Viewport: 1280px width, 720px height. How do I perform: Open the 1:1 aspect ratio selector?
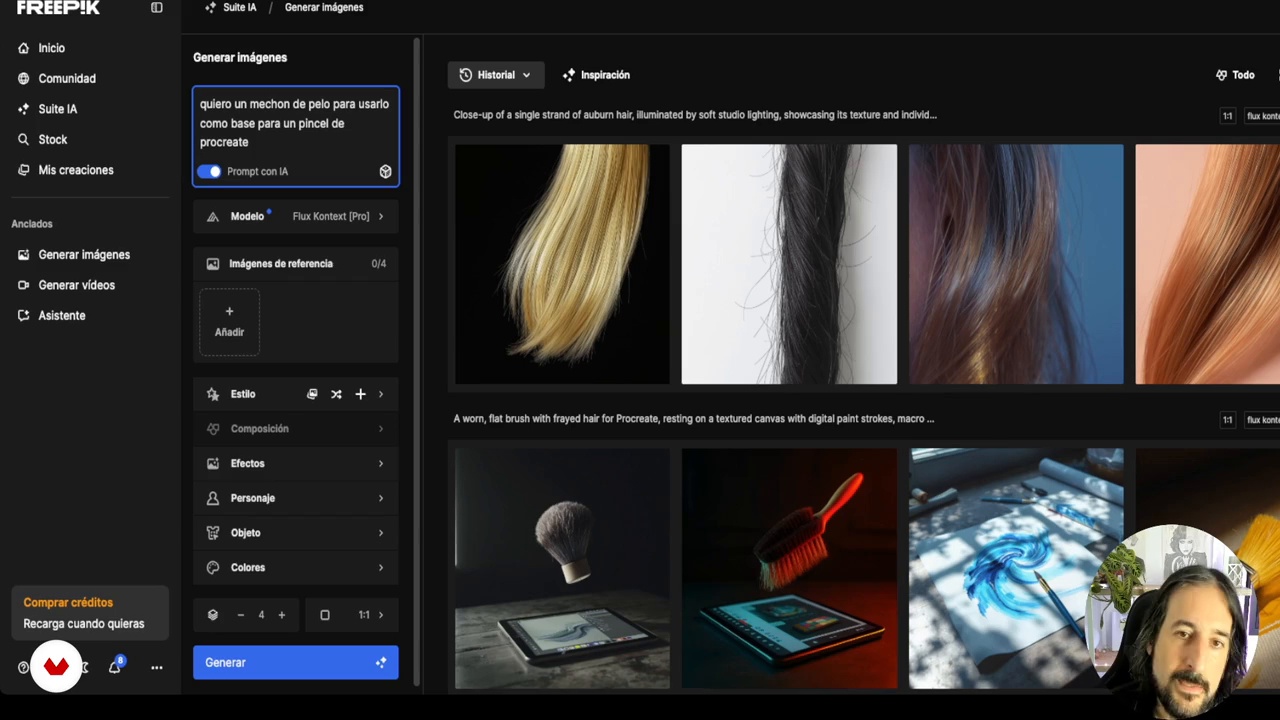click(364, 615)
